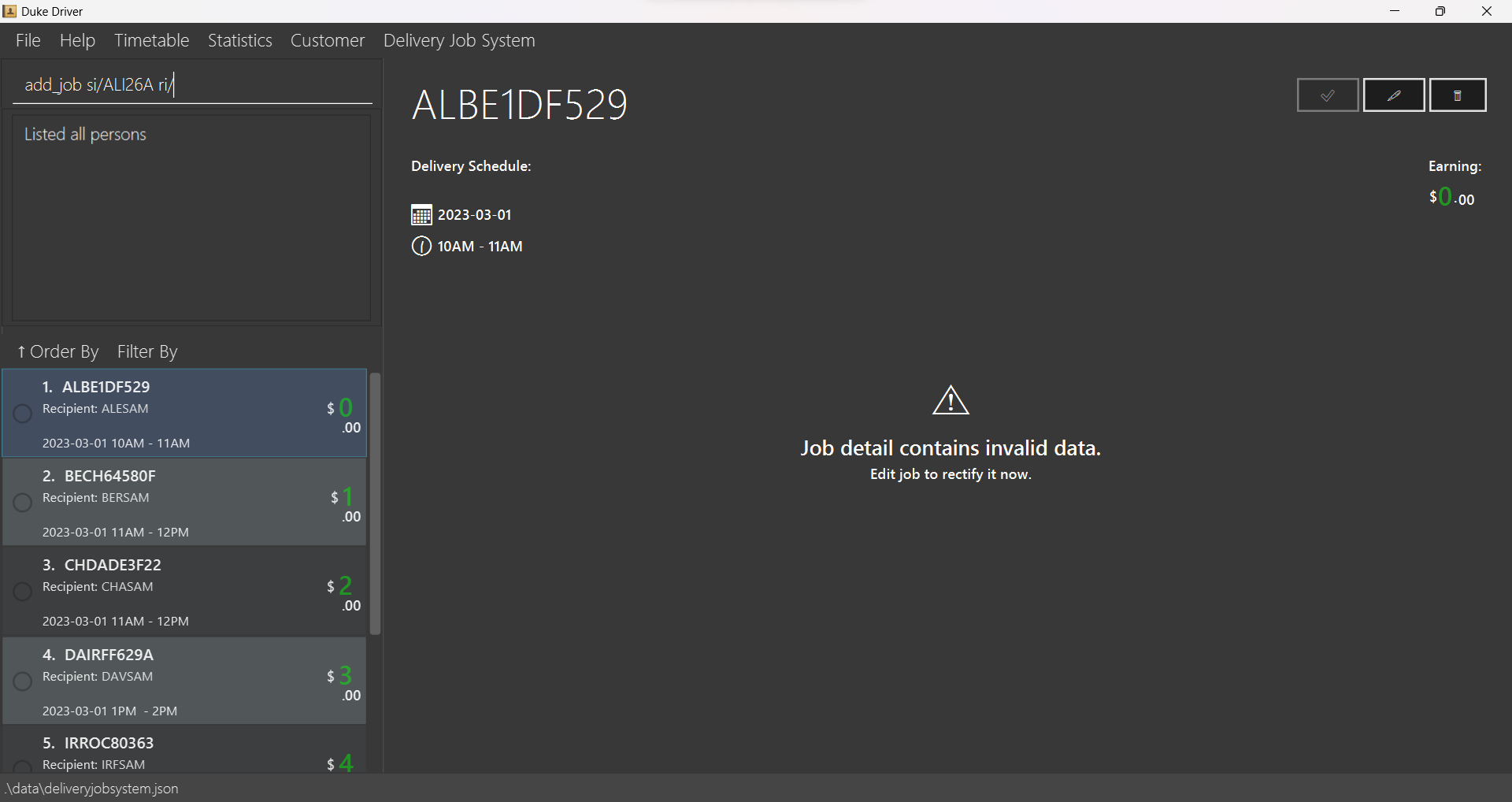Minimize the Duke Driver window

pos(1395,11)
